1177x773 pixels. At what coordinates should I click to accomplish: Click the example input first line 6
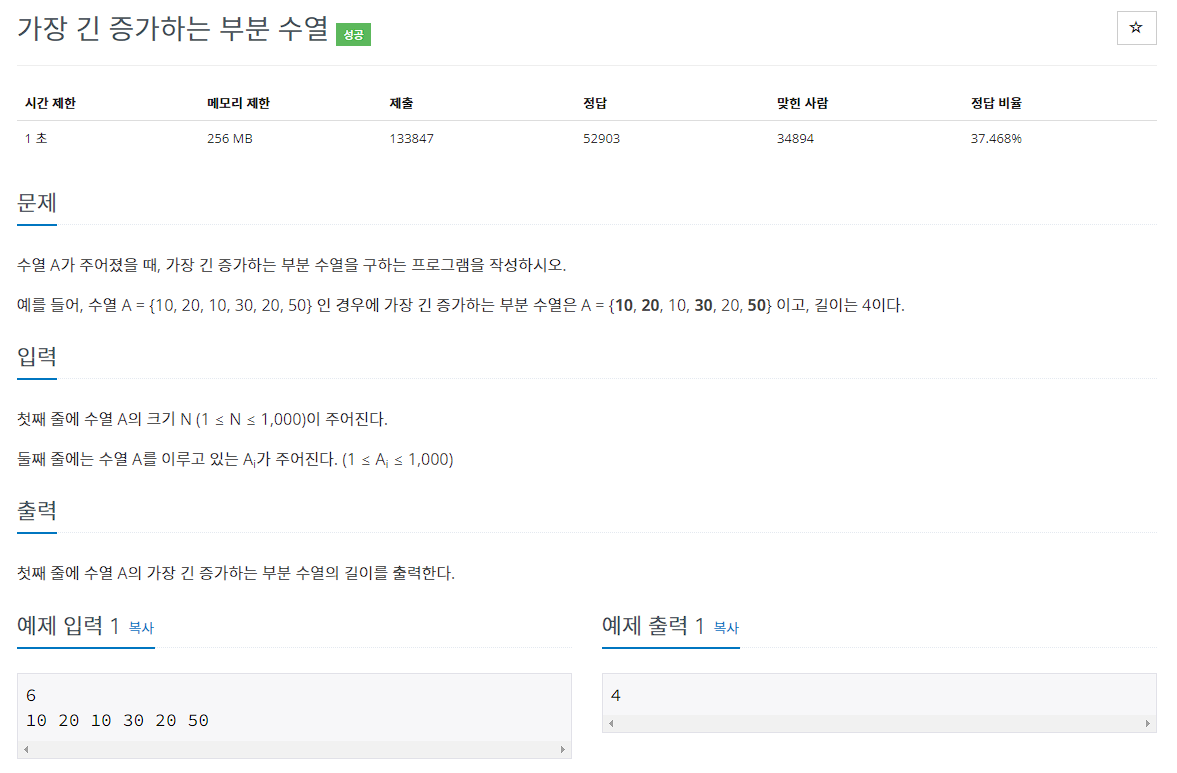[x=31, y=696]
